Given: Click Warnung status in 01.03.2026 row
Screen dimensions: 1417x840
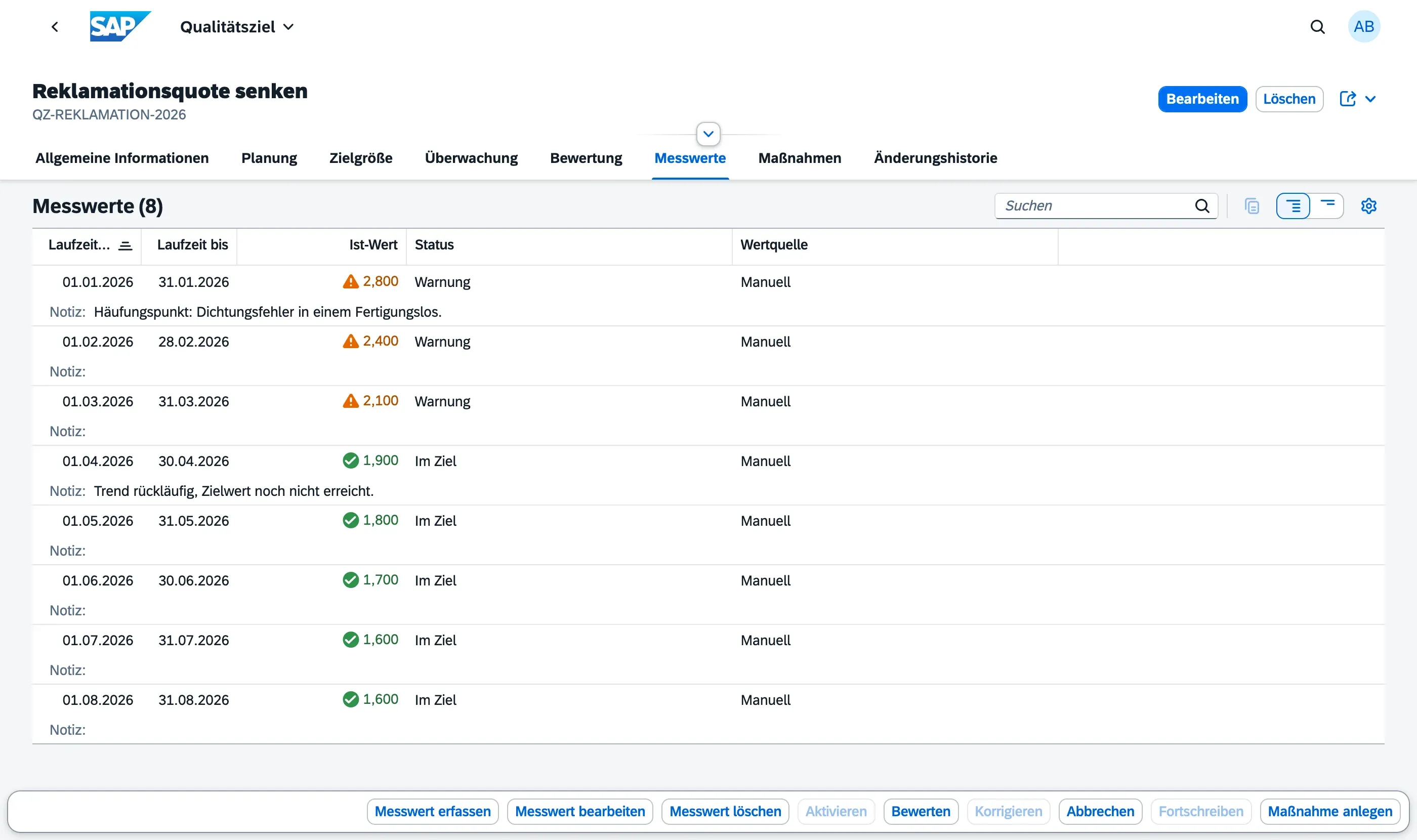Looking at the screenshot, I should click(442, 401).
